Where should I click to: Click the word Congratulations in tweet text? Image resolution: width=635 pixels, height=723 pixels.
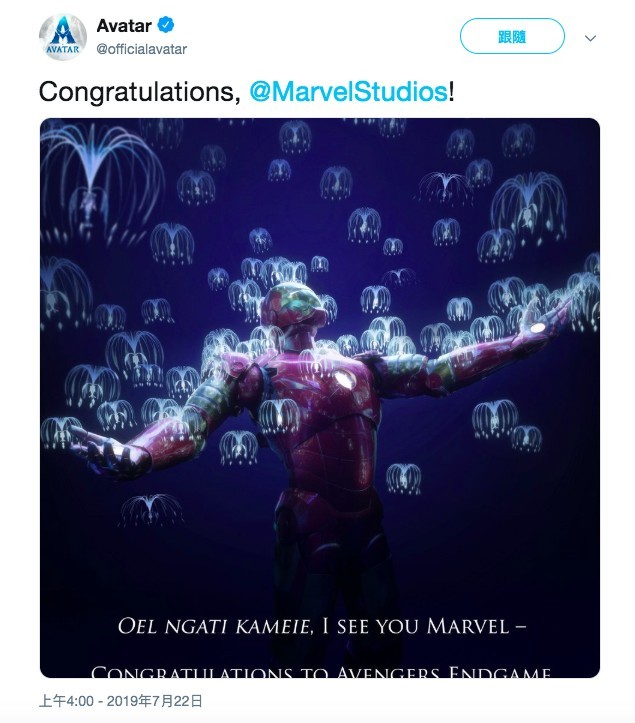pos(135,92)
